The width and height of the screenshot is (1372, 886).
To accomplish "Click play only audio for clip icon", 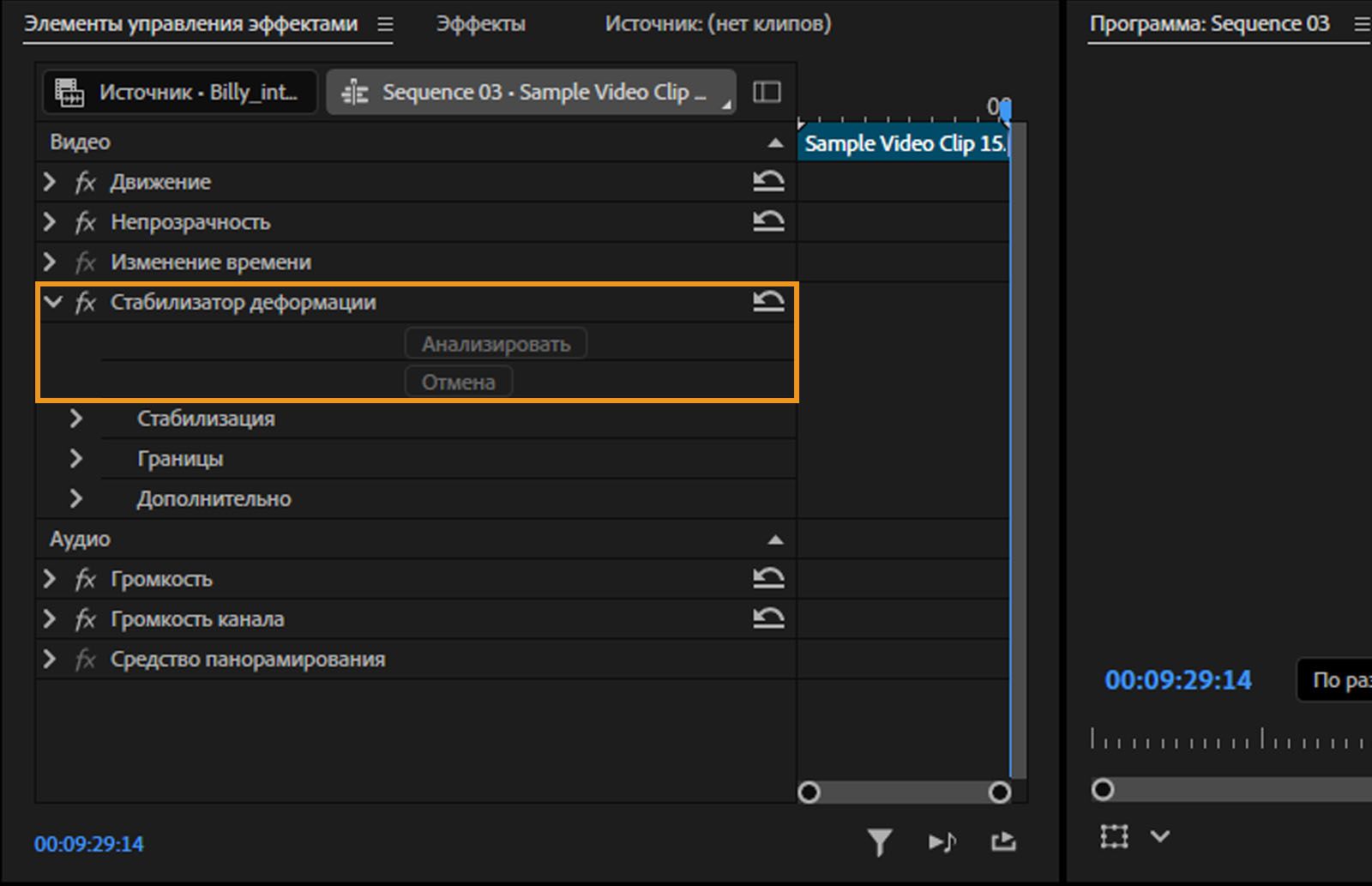I will (x=942, y=842).
